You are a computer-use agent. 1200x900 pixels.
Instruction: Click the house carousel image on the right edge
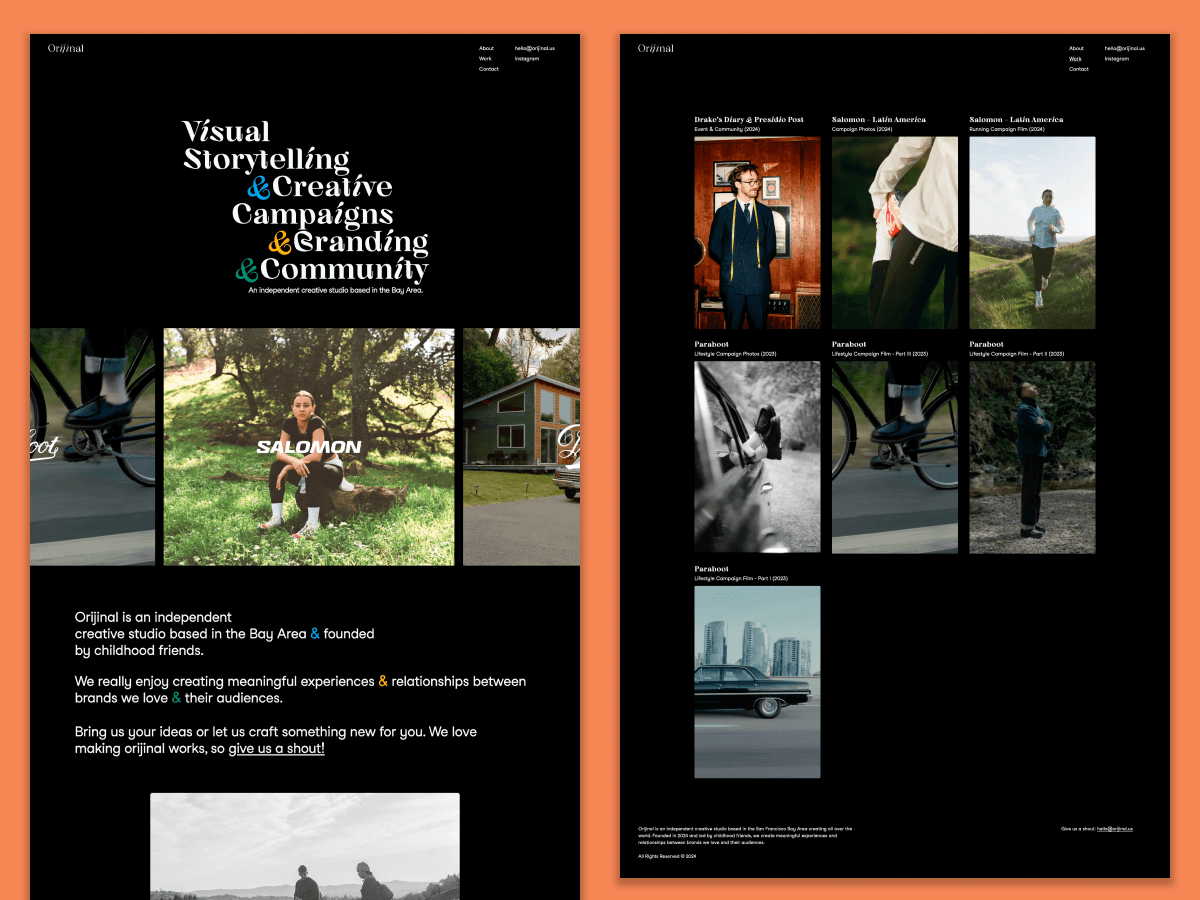pos(521,447)
